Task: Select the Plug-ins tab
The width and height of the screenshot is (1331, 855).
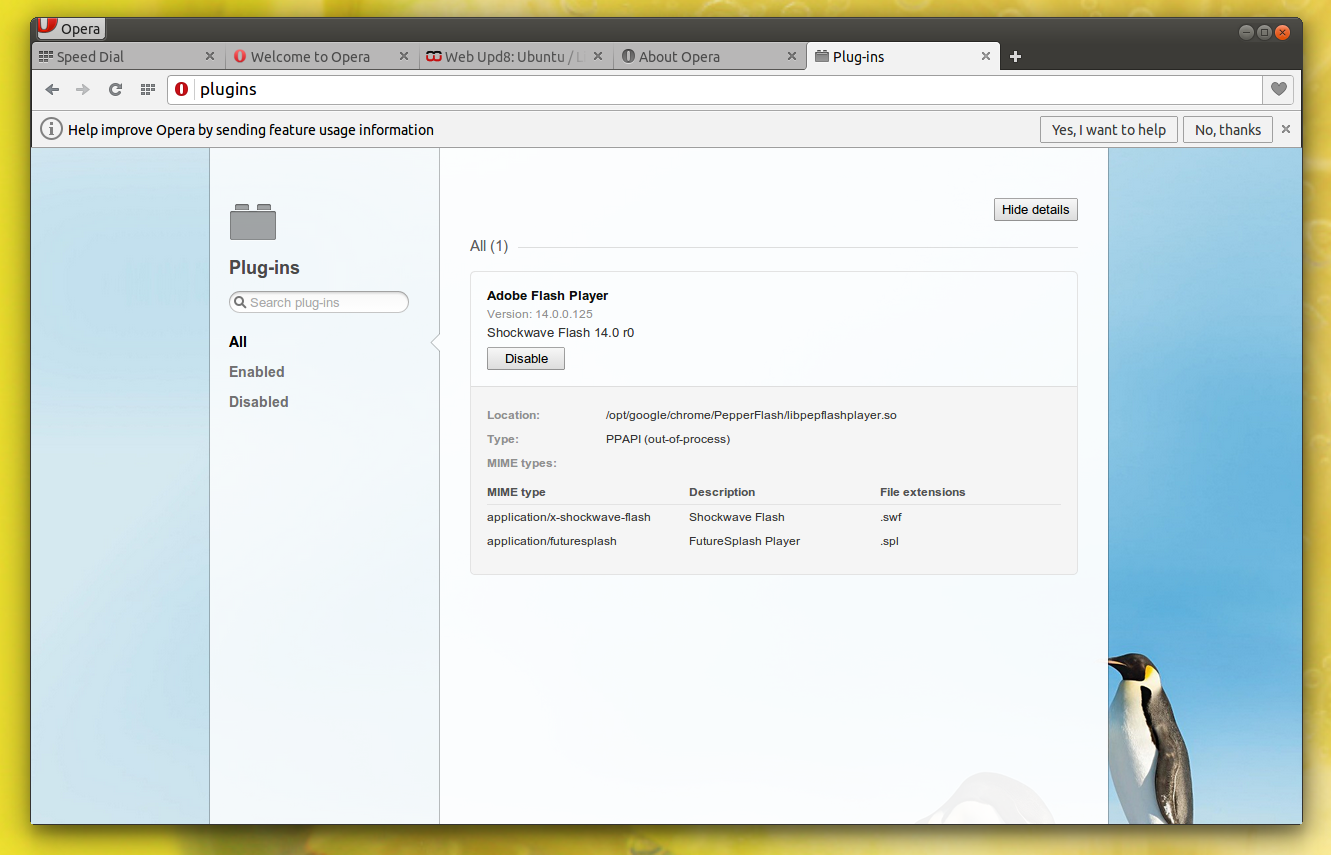Action: (901, 57)
